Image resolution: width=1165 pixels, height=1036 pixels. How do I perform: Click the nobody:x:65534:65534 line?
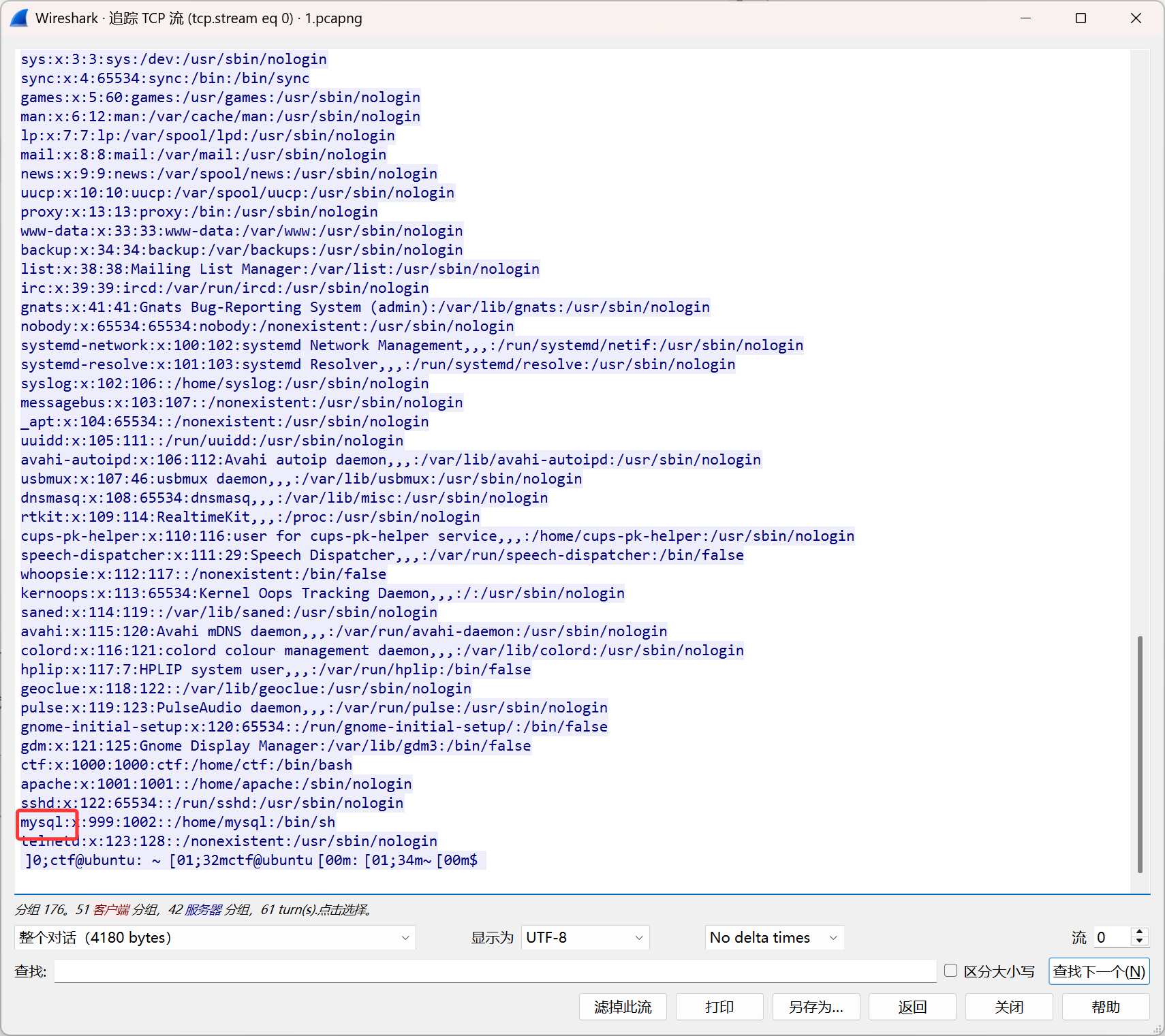coord(267,326)
